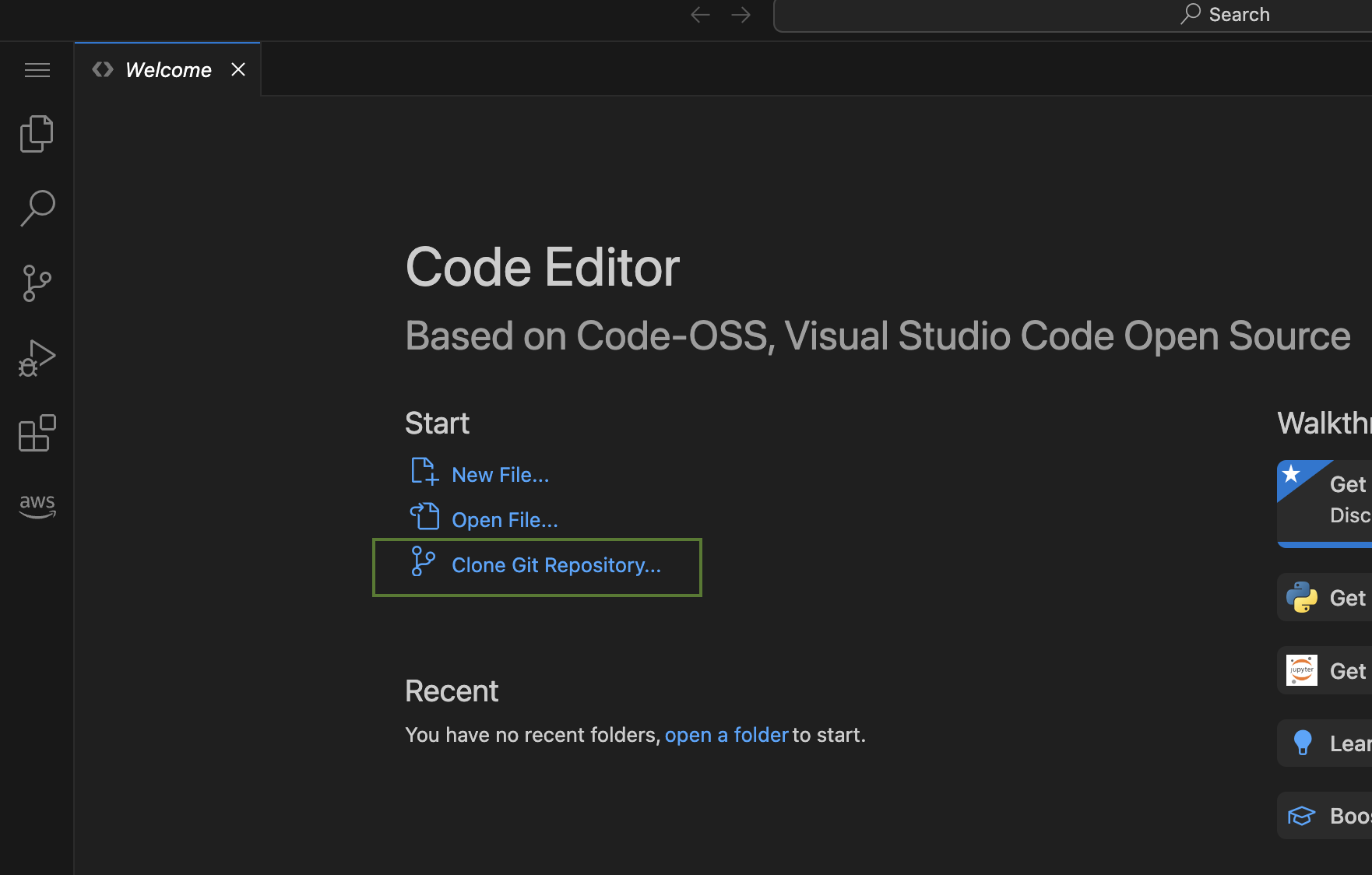The image size is (1372, 875).
Task: Click the 'open a folder' link
Action: pos(726,735)
